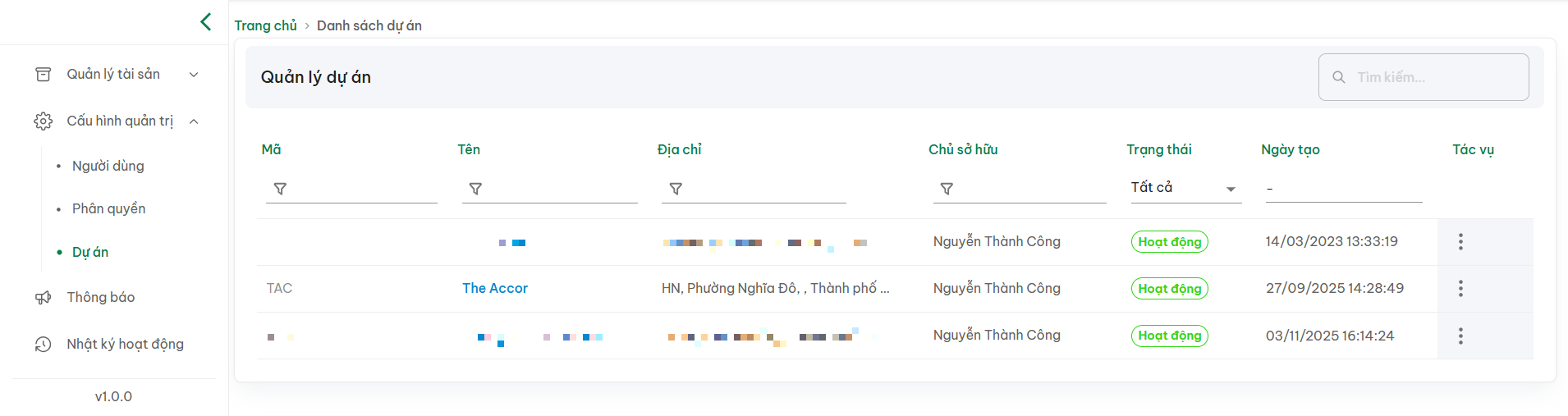Click the megaphone icon next to Thông báo

(x=44, y=298)
